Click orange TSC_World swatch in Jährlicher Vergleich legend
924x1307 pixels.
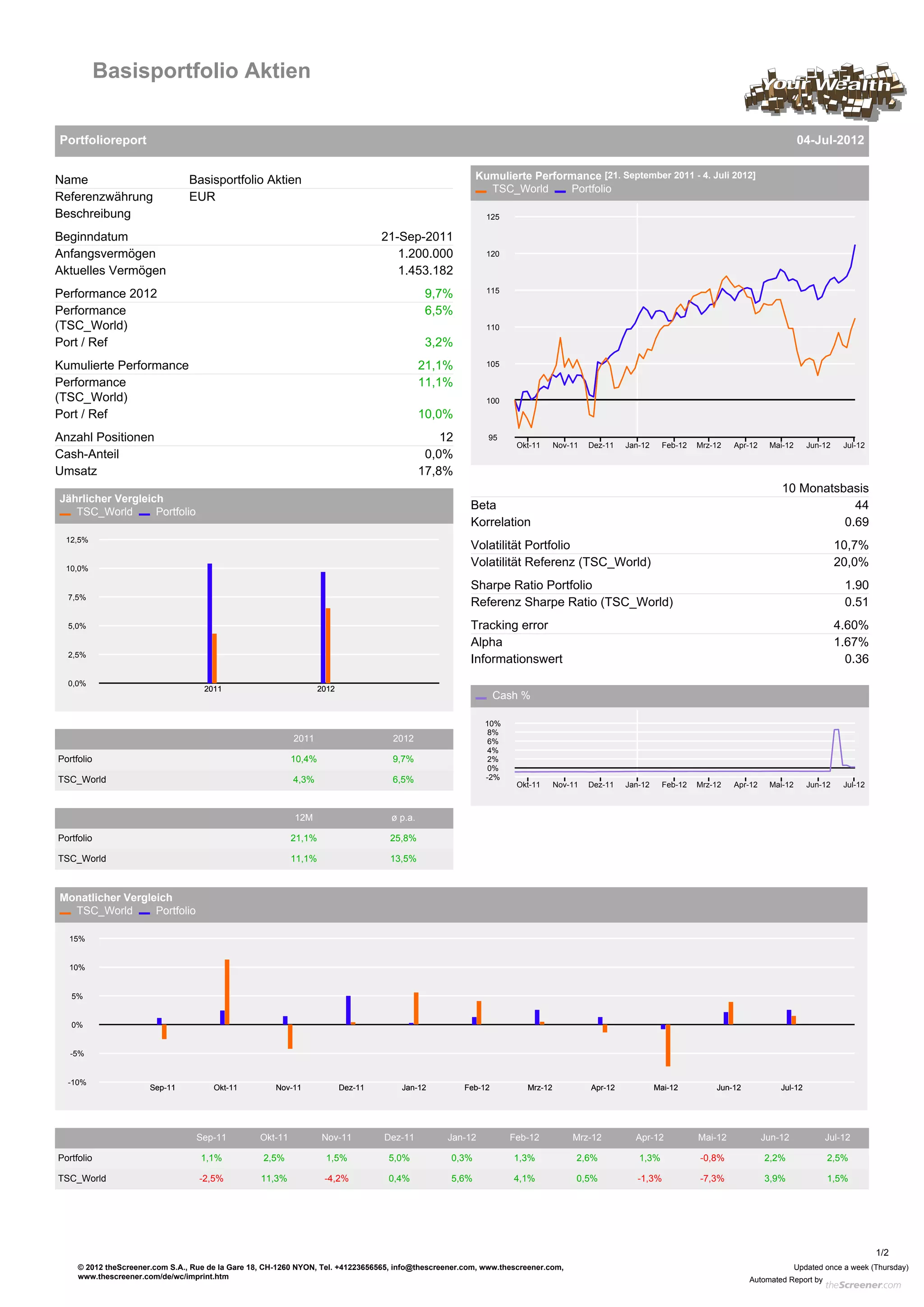[x=65, y=514]
